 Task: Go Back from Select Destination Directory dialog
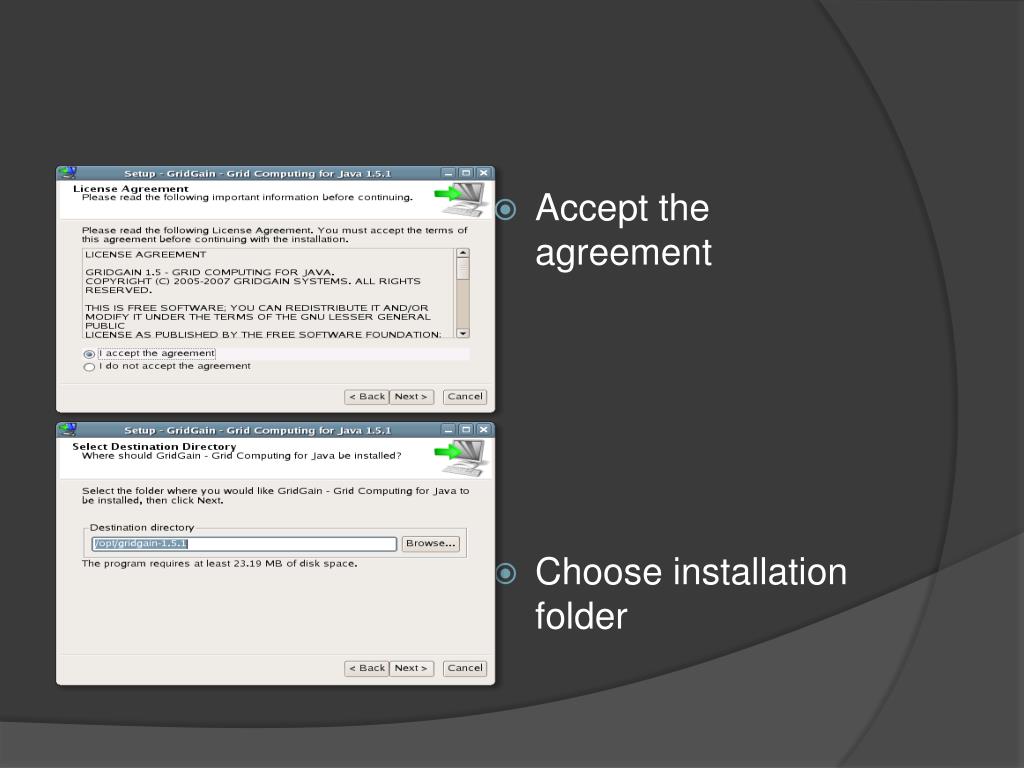(x=367, y=668)
